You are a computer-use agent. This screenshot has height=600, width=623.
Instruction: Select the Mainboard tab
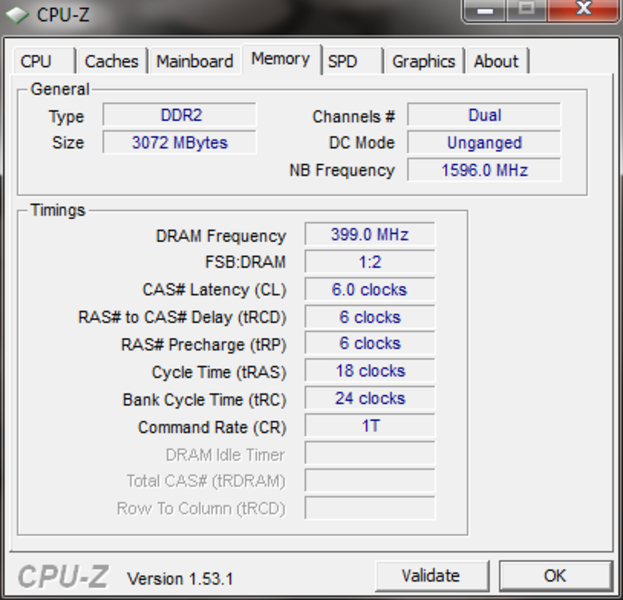[x=195, y=61]
